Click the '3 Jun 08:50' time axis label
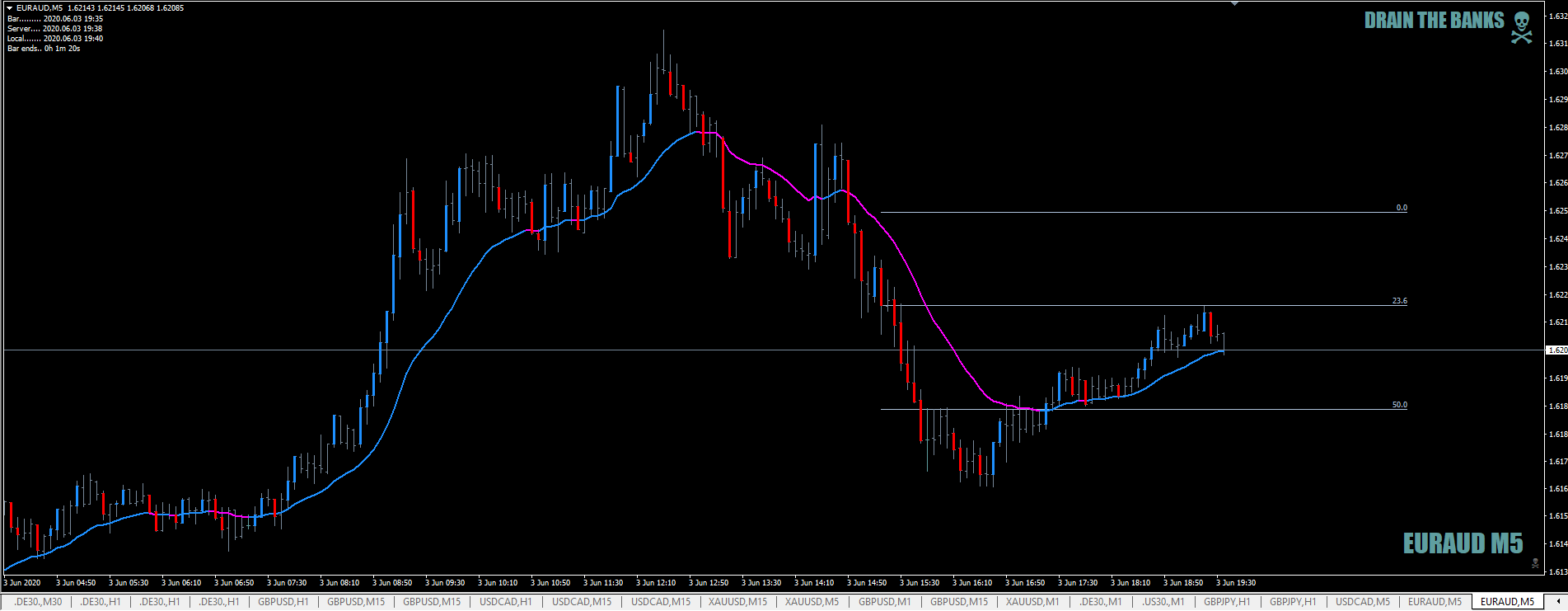This screenshot has height=611, width=1568. 392,583
